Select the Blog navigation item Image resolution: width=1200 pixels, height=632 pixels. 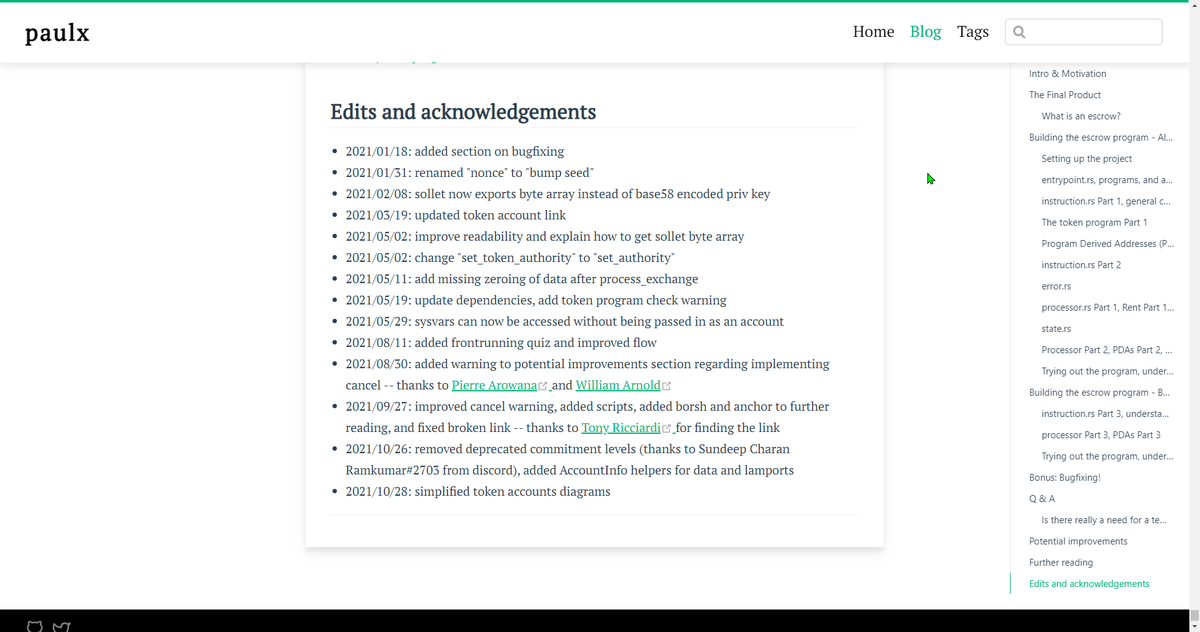click(925, 32)
